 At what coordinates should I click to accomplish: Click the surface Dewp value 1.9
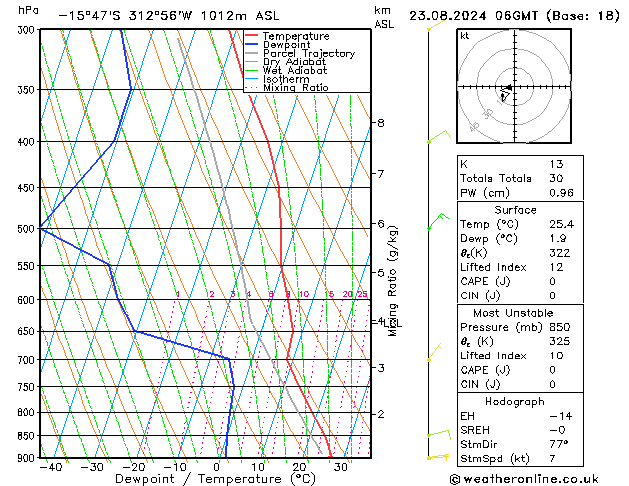558,239
